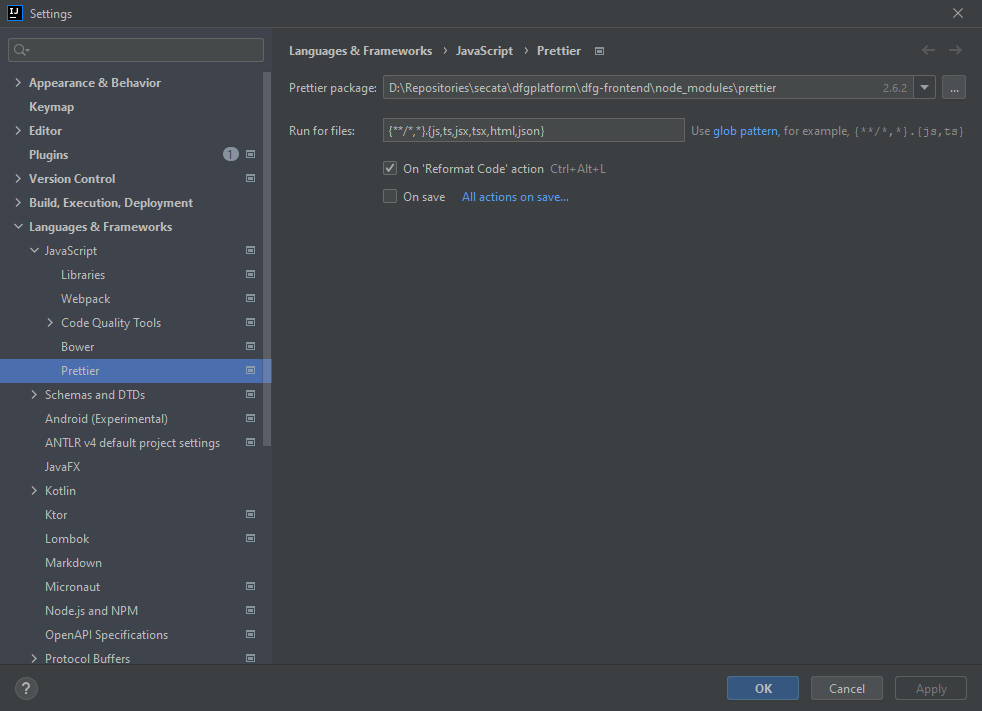Select Node.js and NPM settings item
This screenshot has height=711, width=982.
pos(91,611)
